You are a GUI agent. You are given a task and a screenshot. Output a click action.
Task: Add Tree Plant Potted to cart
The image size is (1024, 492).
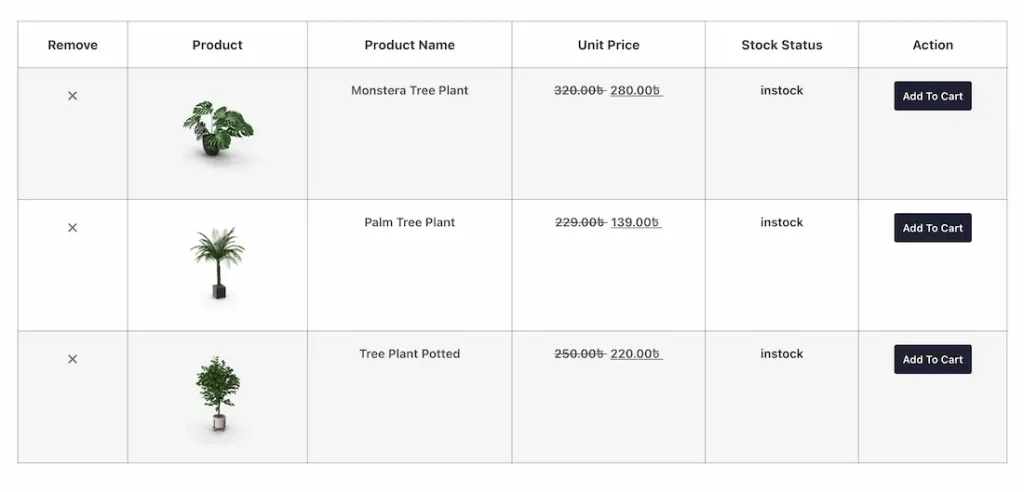point(933,359)
